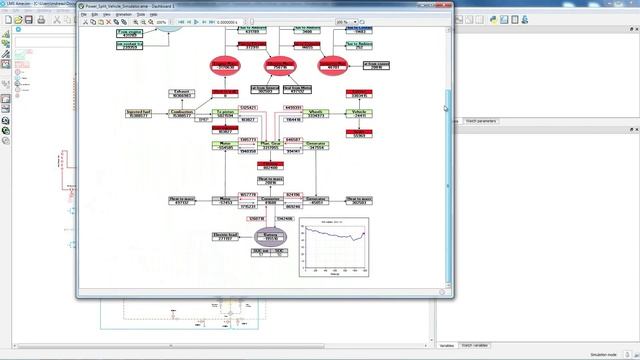This screenshot has width=640, height=360.
Task: Step animation one frame back
Action: (189, 22)
